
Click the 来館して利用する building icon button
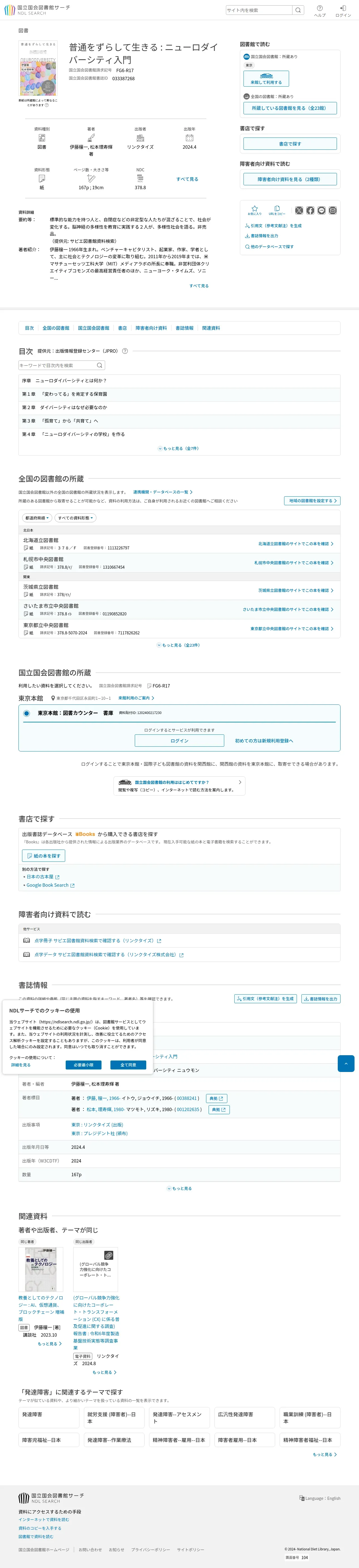(266, 79)
